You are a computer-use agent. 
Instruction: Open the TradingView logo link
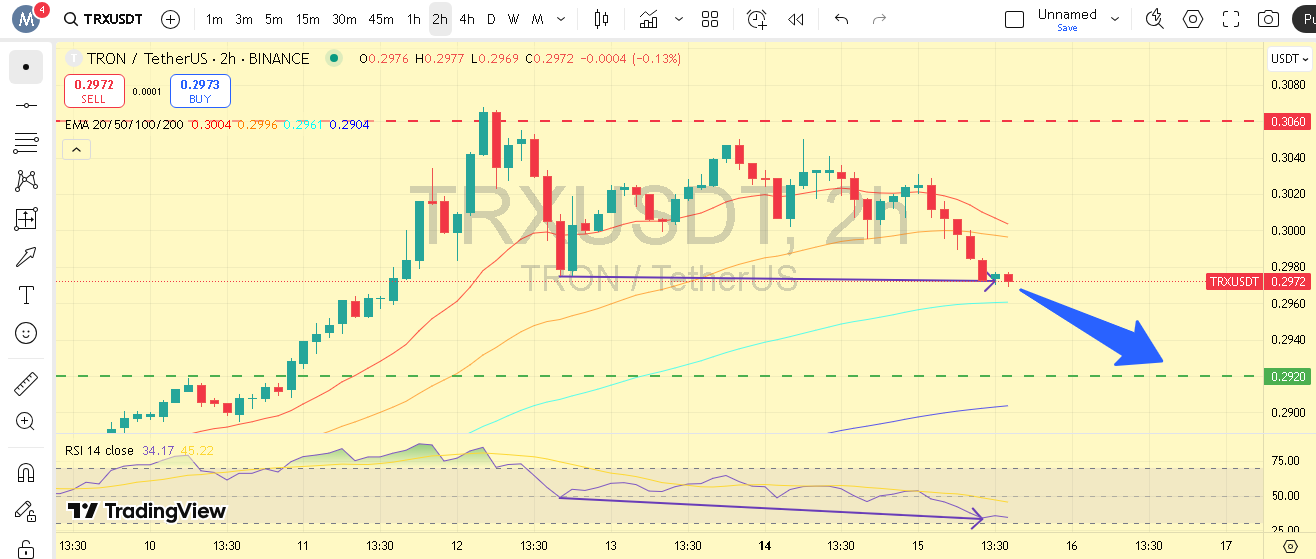coord(147,511)
